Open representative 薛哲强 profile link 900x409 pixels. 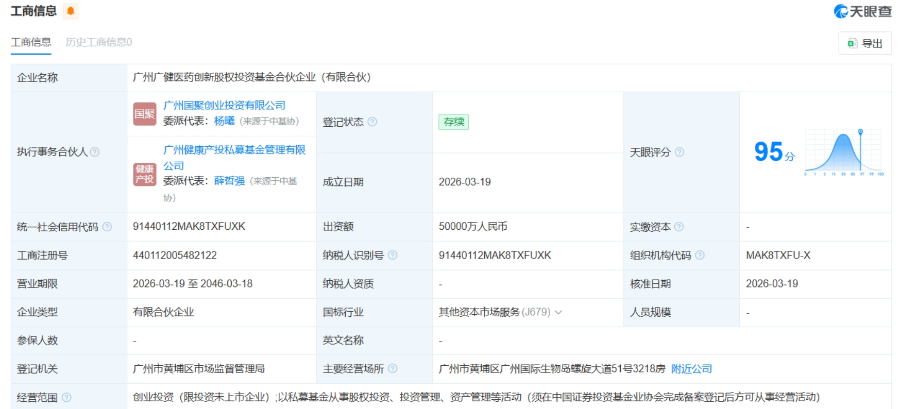pos(229,181)
